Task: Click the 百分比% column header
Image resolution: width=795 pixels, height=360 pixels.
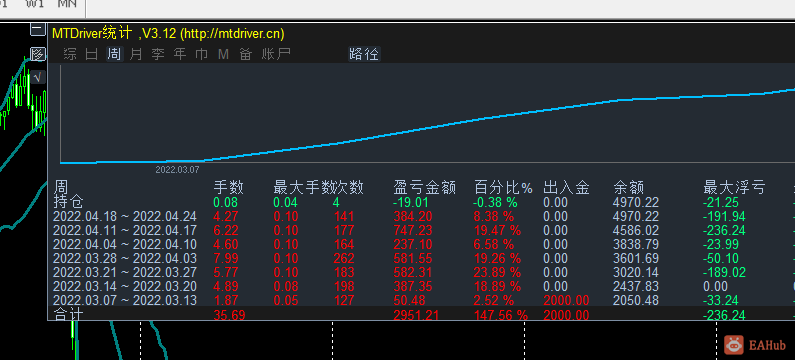Action: point(503,188)
